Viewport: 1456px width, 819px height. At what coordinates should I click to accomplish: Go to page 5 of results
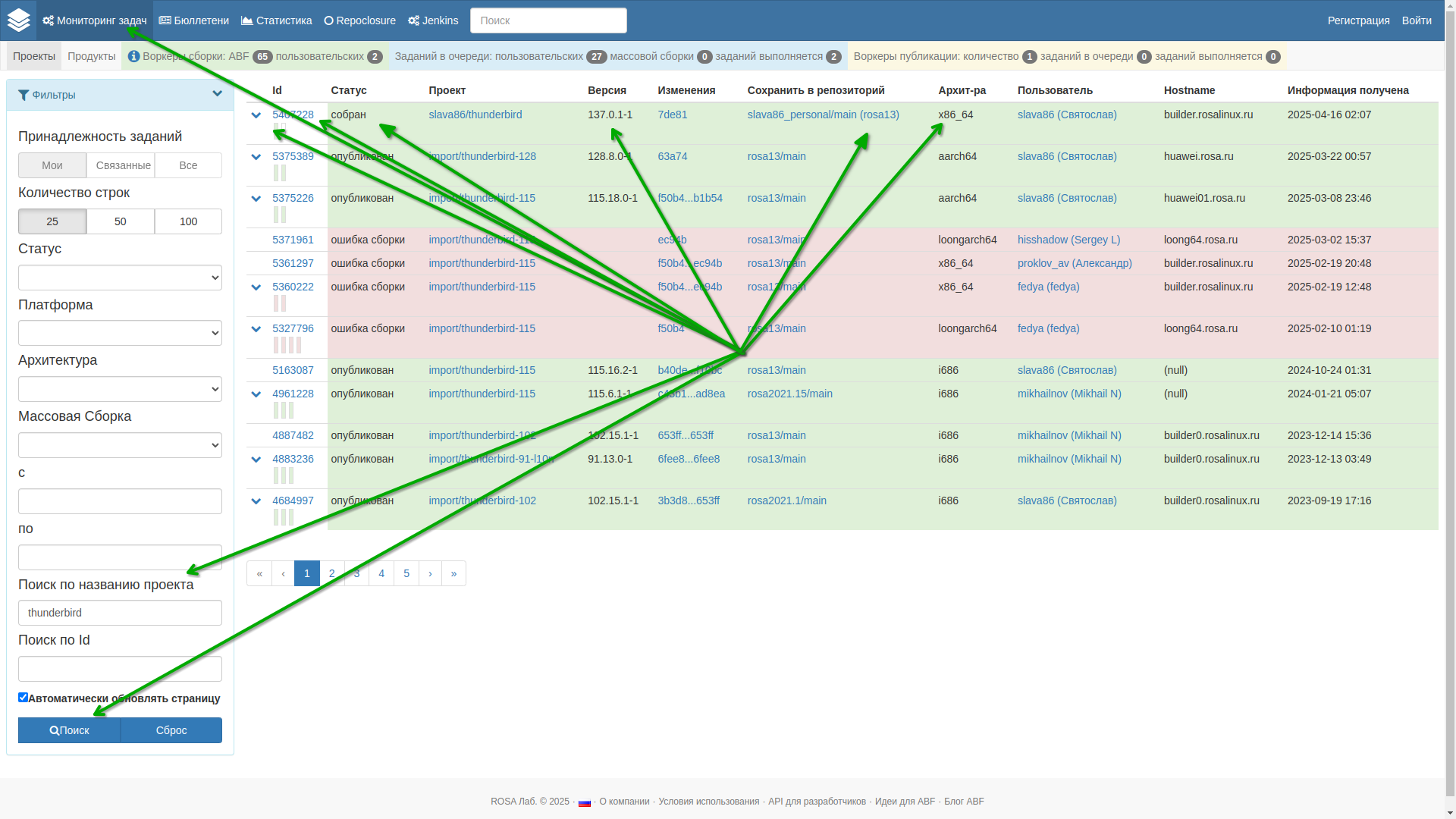pyautogui.click(x=406, y=573)
